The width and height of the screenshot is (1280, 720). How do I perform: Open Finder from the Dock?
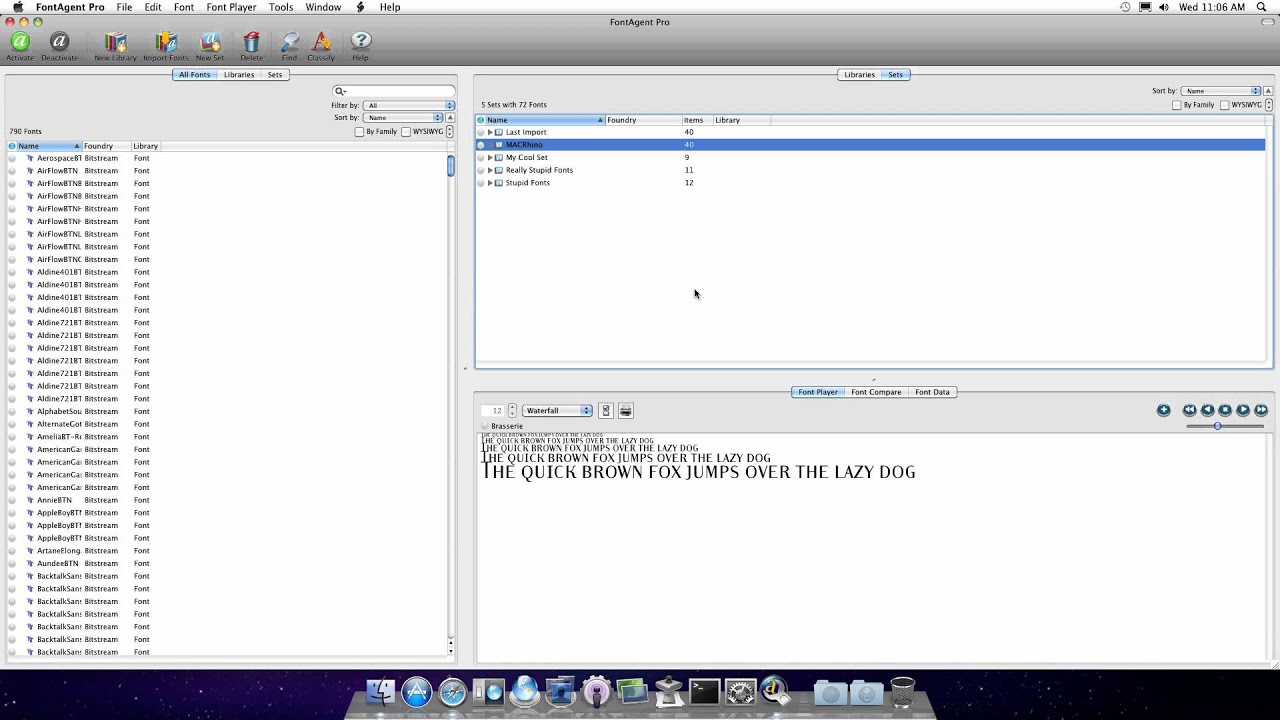[381, 691]
